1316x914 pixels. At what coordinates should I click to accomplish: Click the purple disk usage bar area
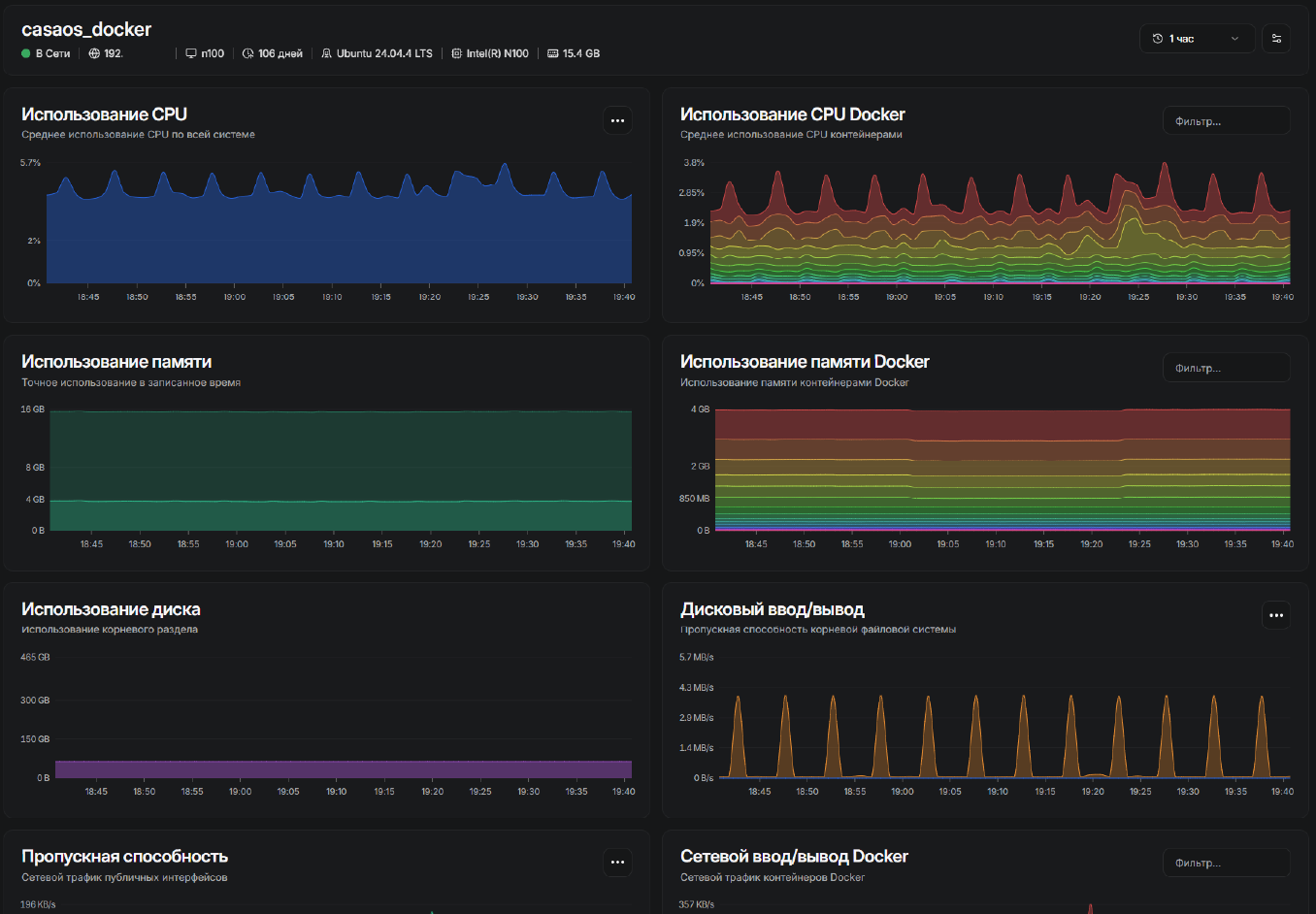[340, 769]
